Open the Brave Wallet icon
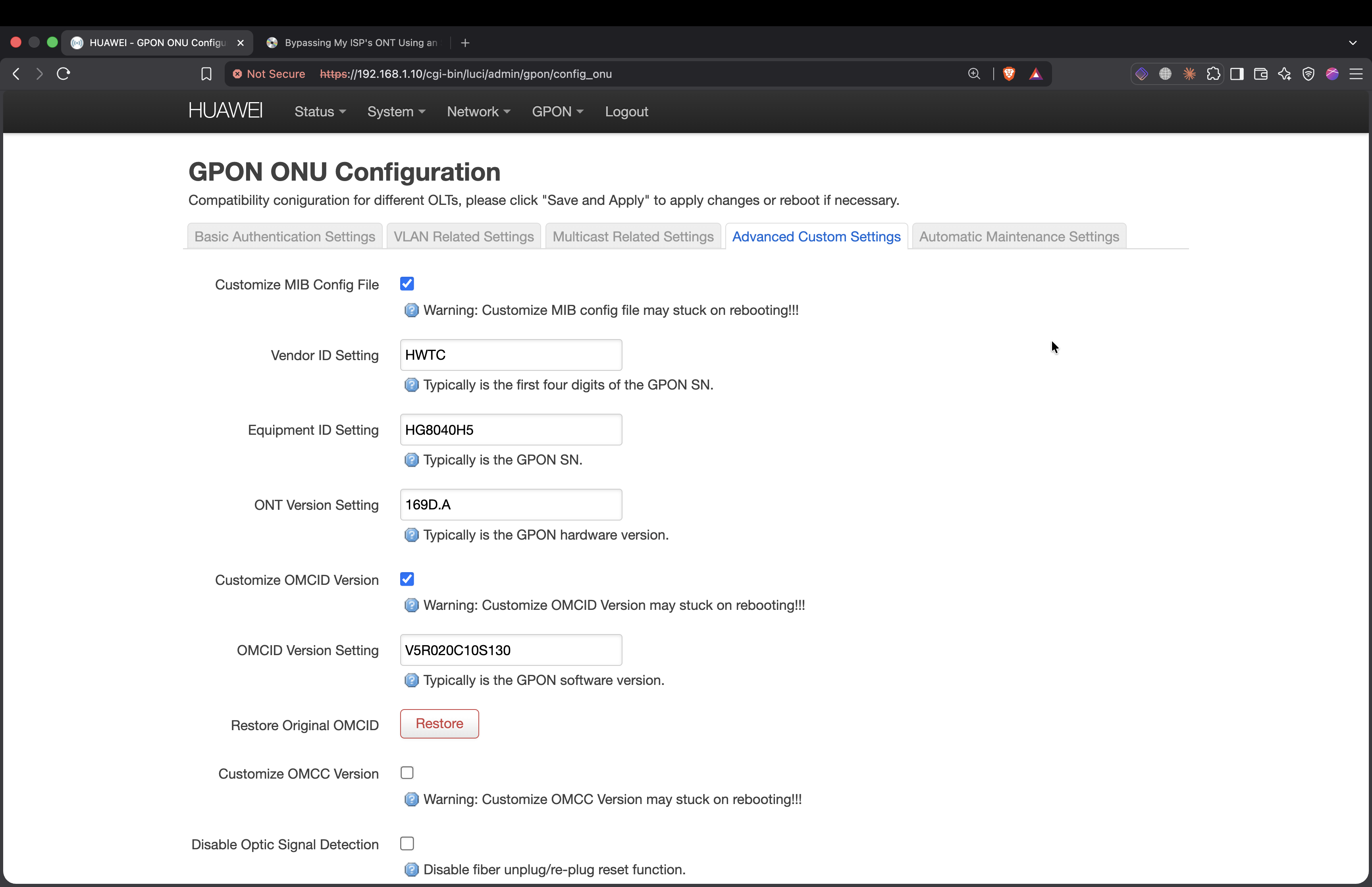Screen dimensions: 1372x887 (1260, 74)
